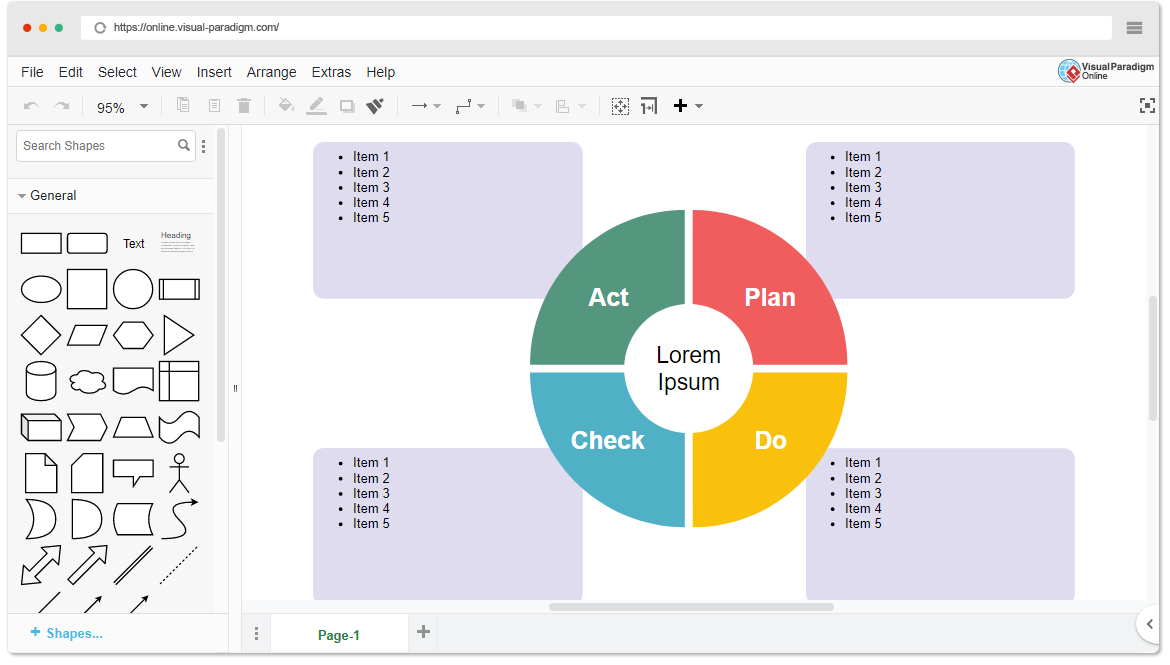The height and width of the screenshot is (665, 1170).
Task: Click the fit page icon
Action: tap(620, 106)
